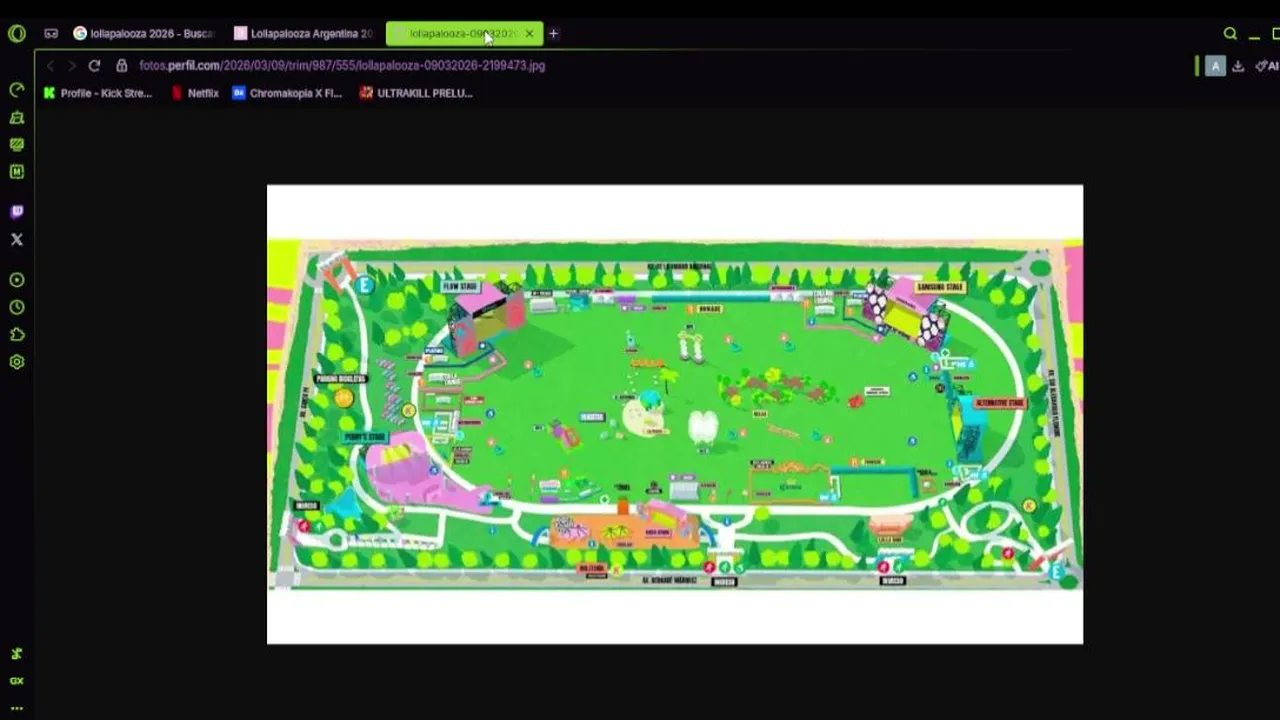Open the player icon in sidebar
The width and height of the screenshot is (1280, 720).
tap(17, 280)
